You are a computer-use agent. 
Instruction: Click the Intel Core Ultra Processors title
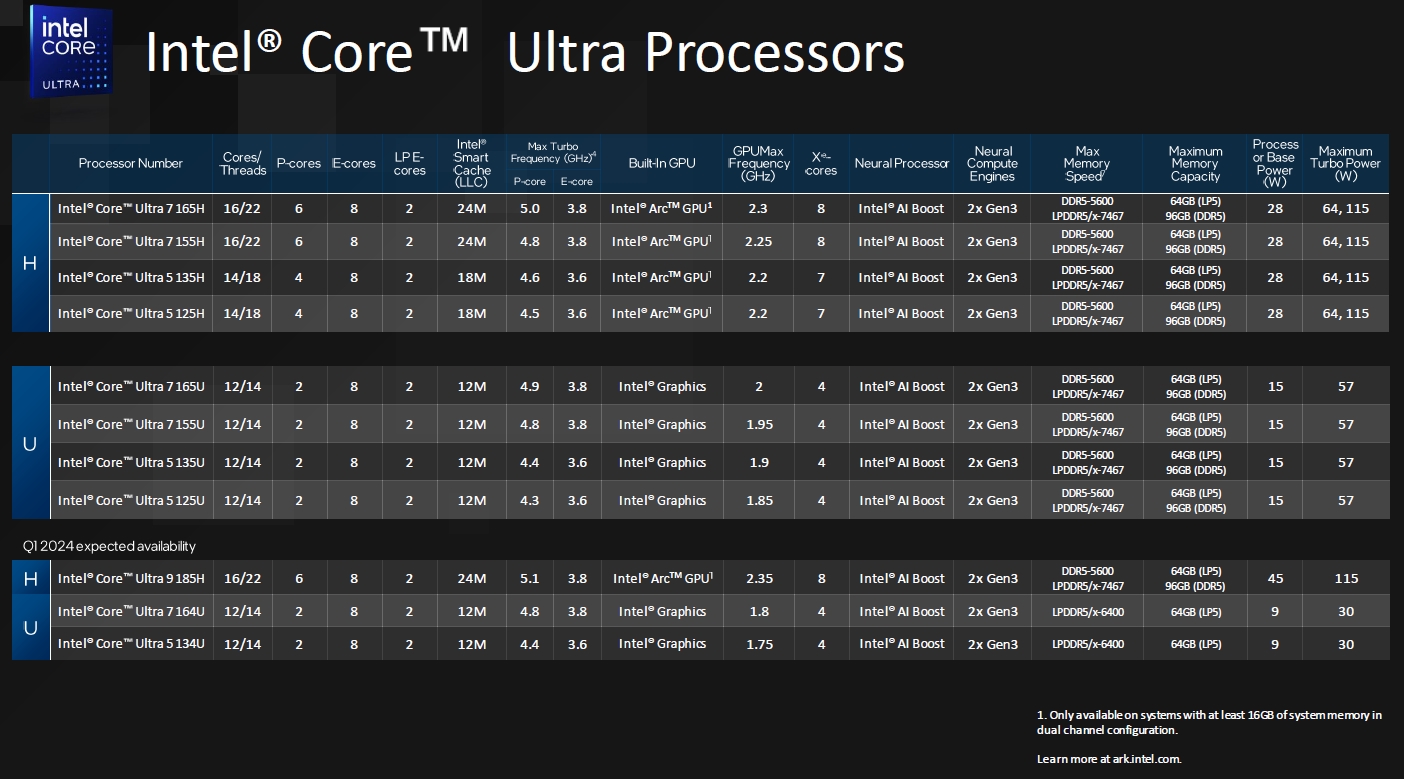(525, 52)
